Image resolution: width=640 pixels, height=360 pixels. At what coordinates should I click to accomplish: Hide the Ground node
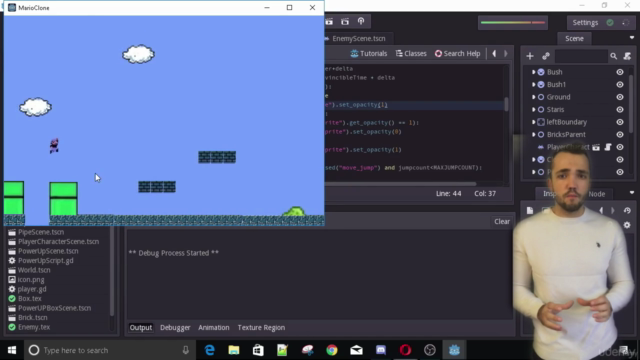coord(620,97)
